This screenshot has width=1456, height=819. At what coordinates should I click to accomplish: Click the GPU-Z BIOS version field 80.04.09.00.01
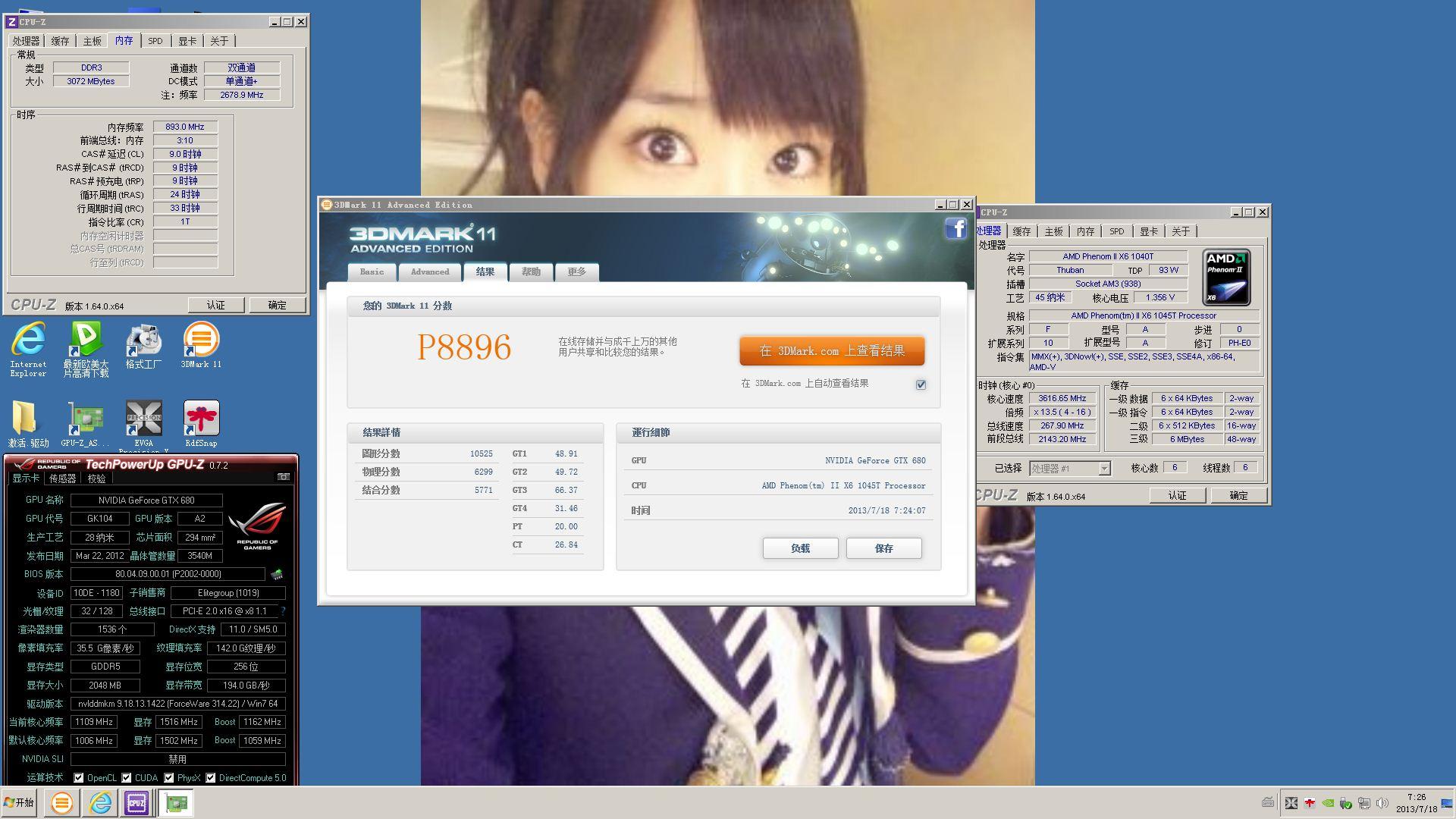coord(168,574)
